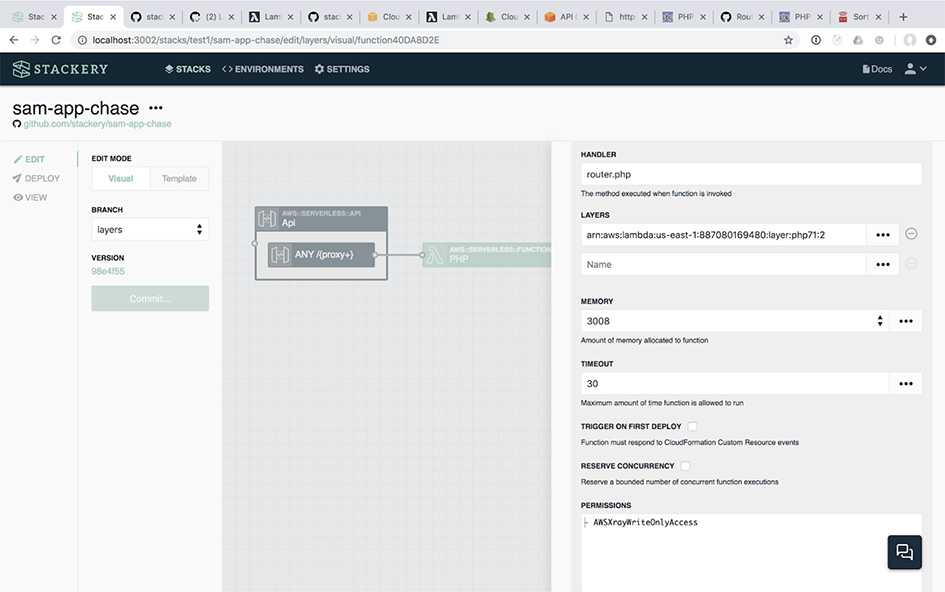Viewport: 945px width, 592px height.
Task: Click the browser address bar URL
Action: [x=266, y=40]
